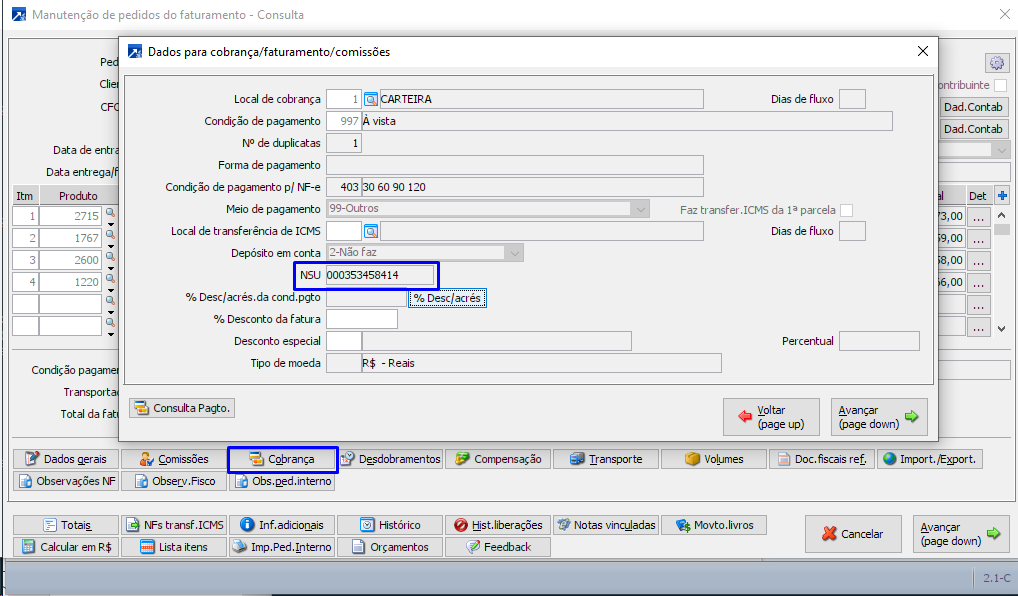Click the upper Dias de fluxo field

point(852,99)
